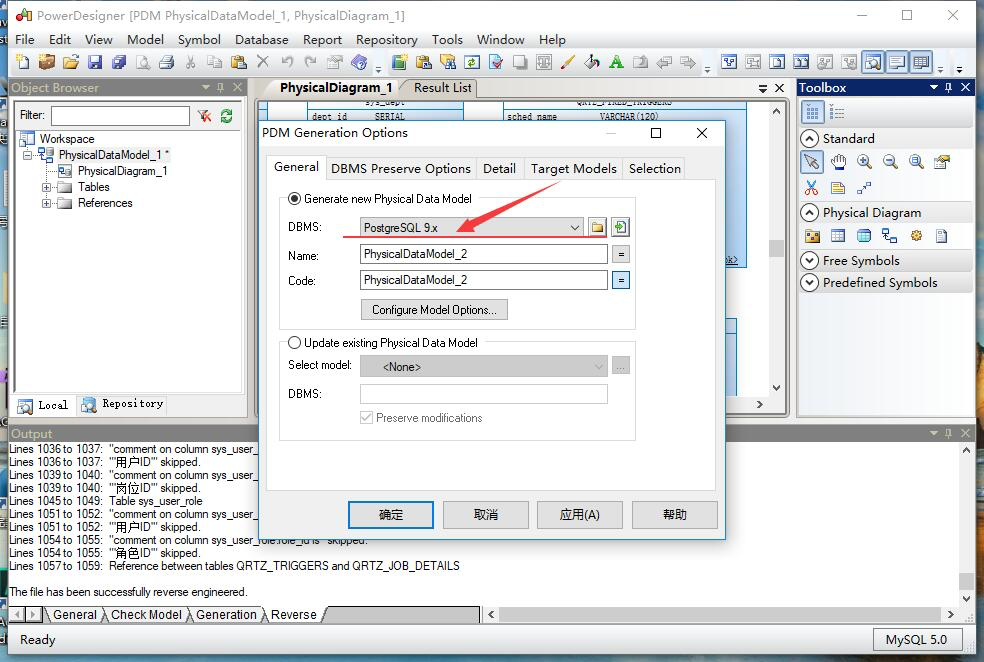Toggle the equals button next to Code
Screen dimensions: 984x662
[x=621, y=280]
